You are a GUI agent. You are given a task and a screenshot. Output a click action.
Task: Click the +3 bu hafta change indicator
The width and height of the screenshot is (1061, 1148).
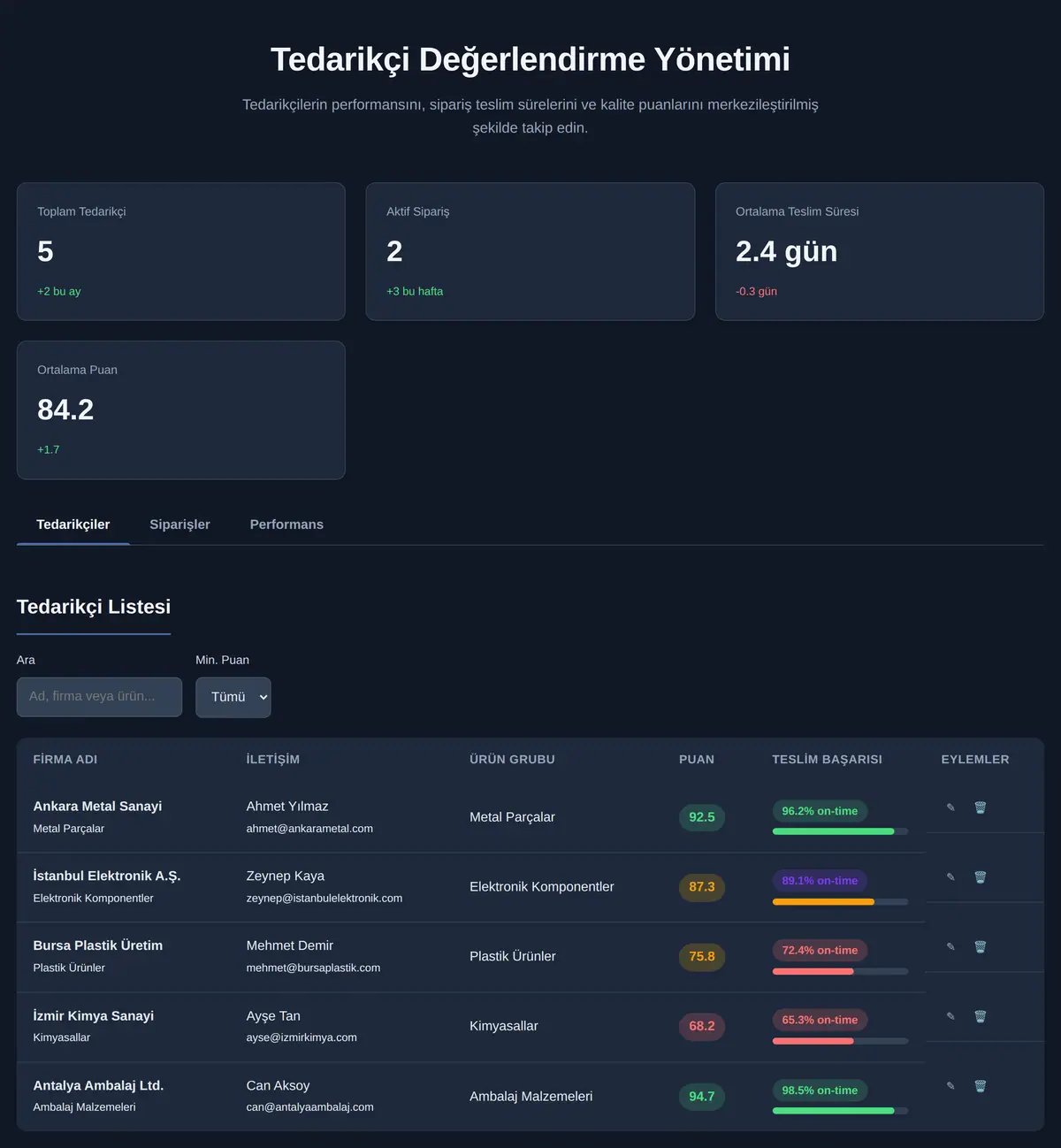tap(415, 291)
